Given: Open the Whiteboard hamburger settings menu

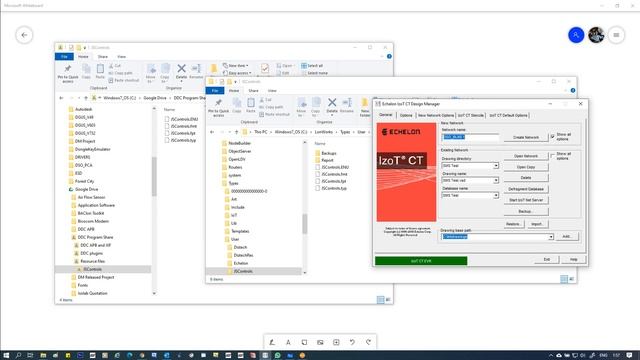Looking at the screenshot, I should [616, 35].
